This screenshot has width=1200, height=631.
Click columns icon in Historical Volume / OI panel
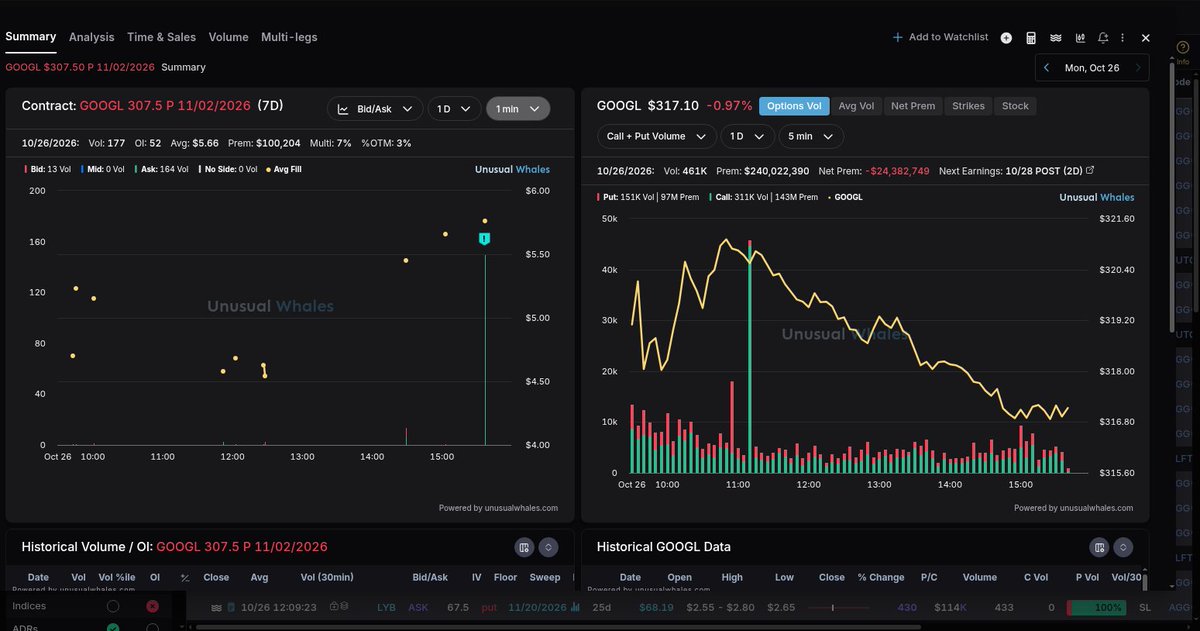tap(523, 547)
